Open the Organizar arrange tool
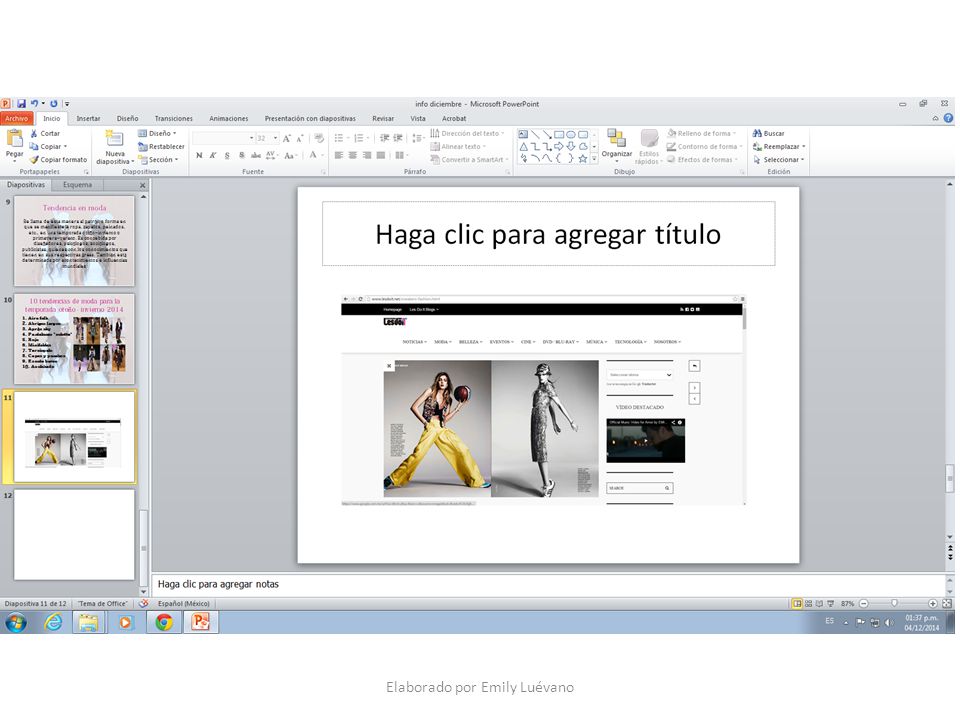Image resolution: width=960 pixels, height=720 pixels. click(x=617, y=146)
